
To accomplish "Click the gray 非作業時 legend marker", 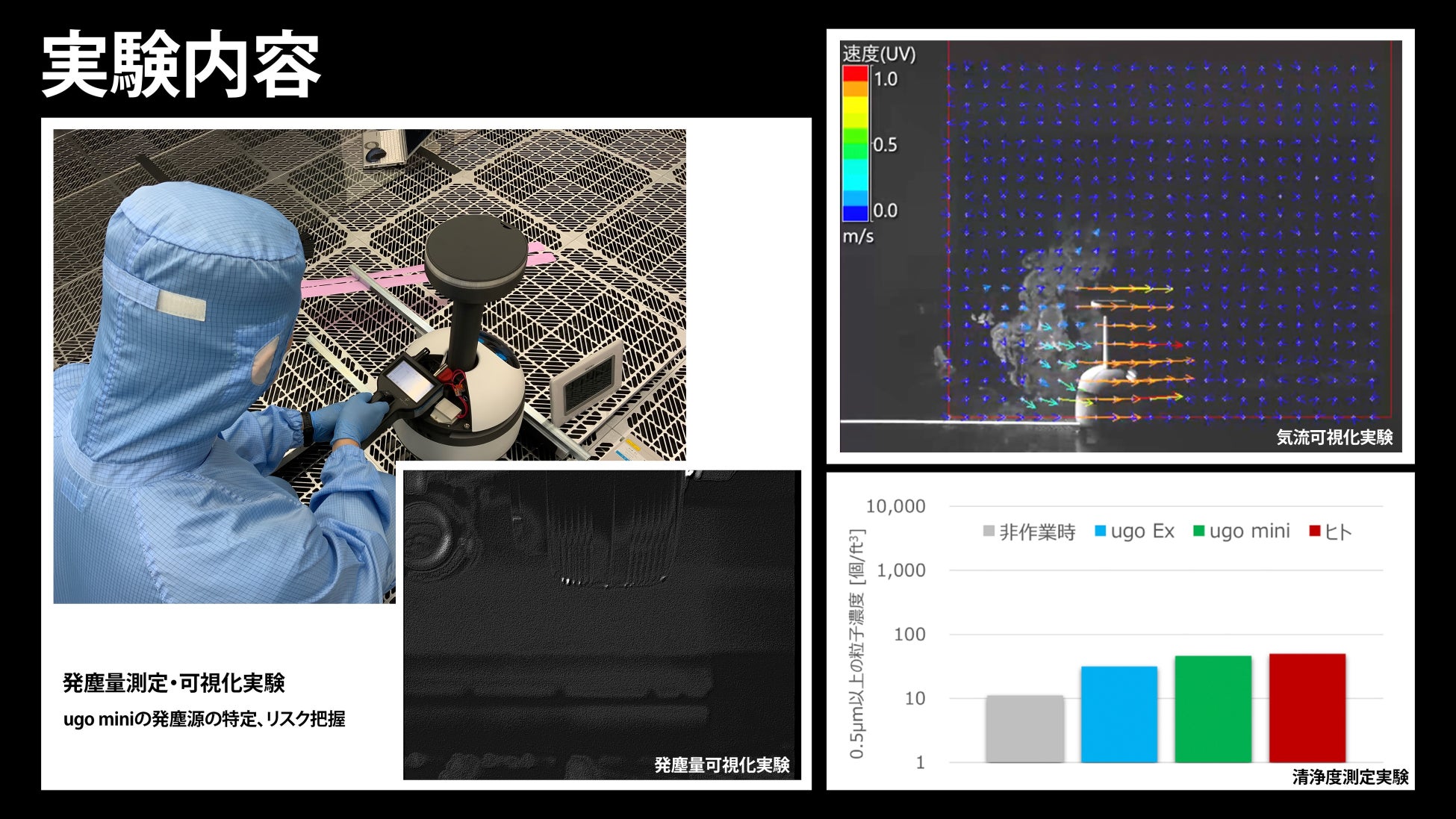I will pos(989,532).
